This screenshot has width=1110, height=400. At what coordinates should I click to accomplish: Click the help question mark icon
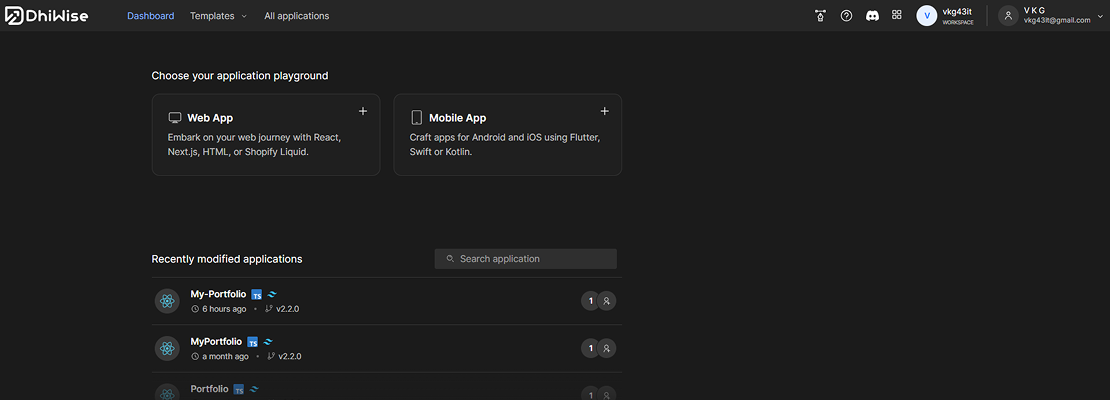846,16
